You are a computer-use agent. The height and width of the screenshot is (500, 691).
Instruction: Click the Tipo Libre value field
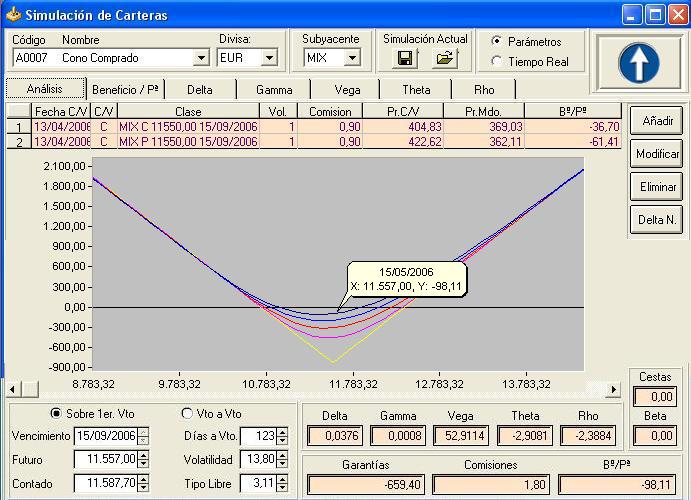click(x=259, y=483)
